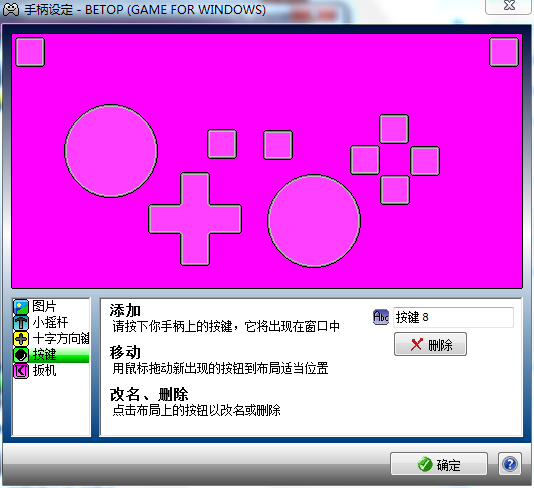
Task: Select the top face button square
Action: tap(394, 129)
